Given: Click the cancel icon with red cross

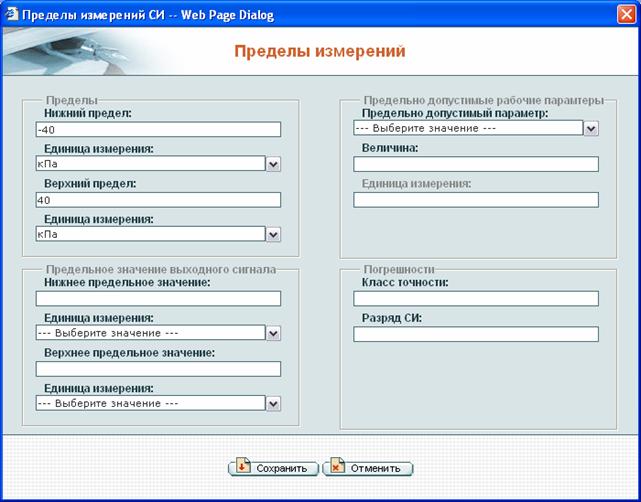Looking at the screenshot, I should click(337, 465).
